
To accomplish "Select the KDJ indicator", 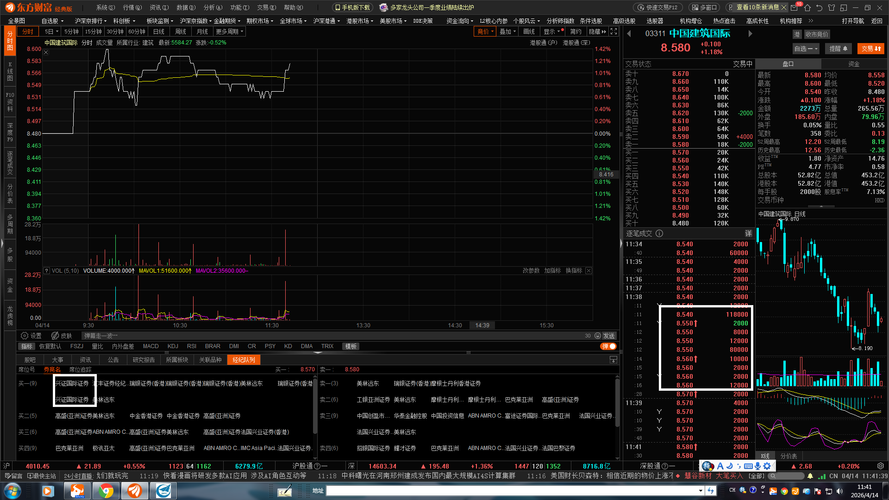I will pos(173,346).
